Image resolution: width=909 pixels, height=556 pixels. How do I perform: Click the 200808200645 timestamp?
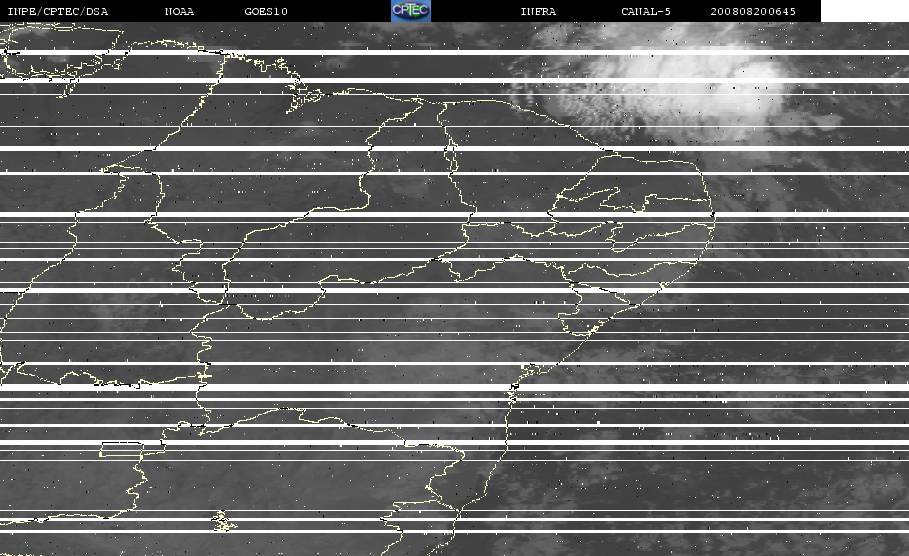click(753, 12)
